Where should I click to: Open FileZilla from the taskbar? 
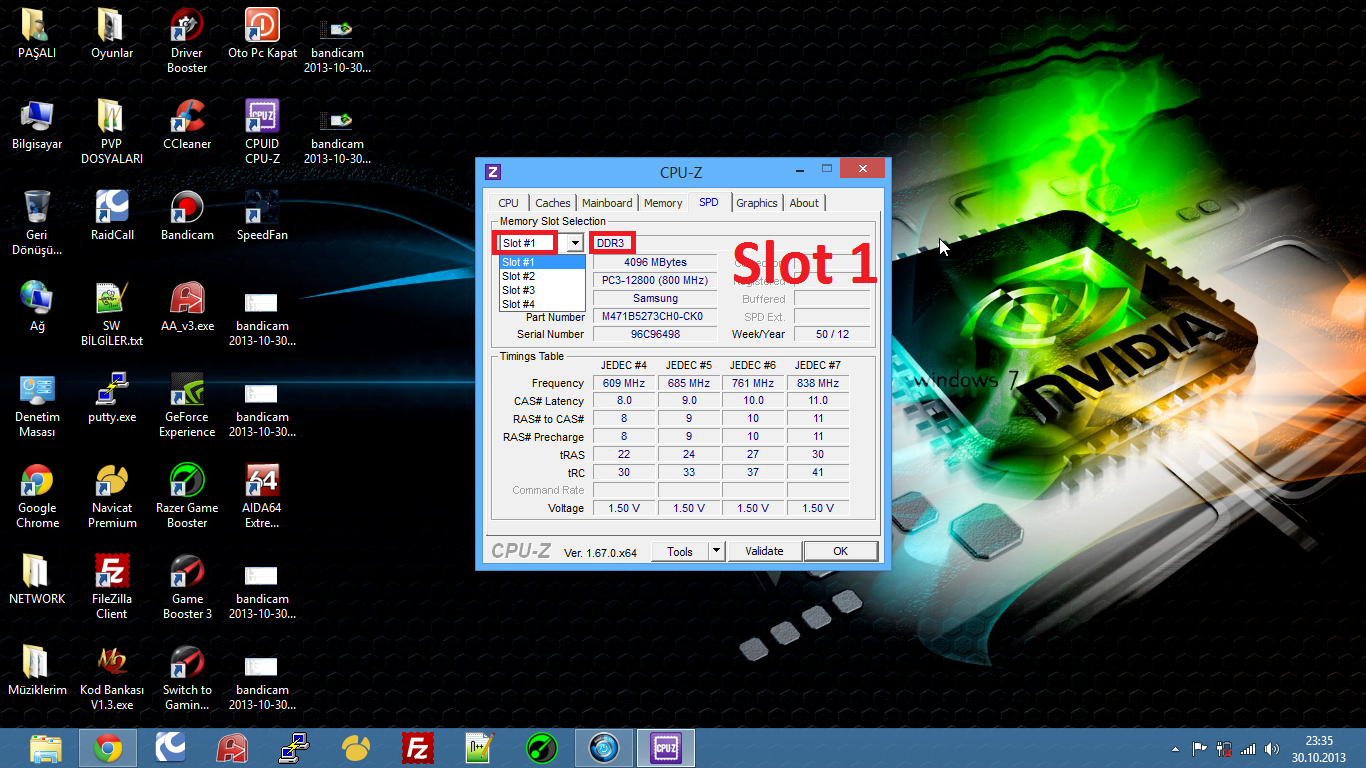point(417,748)
